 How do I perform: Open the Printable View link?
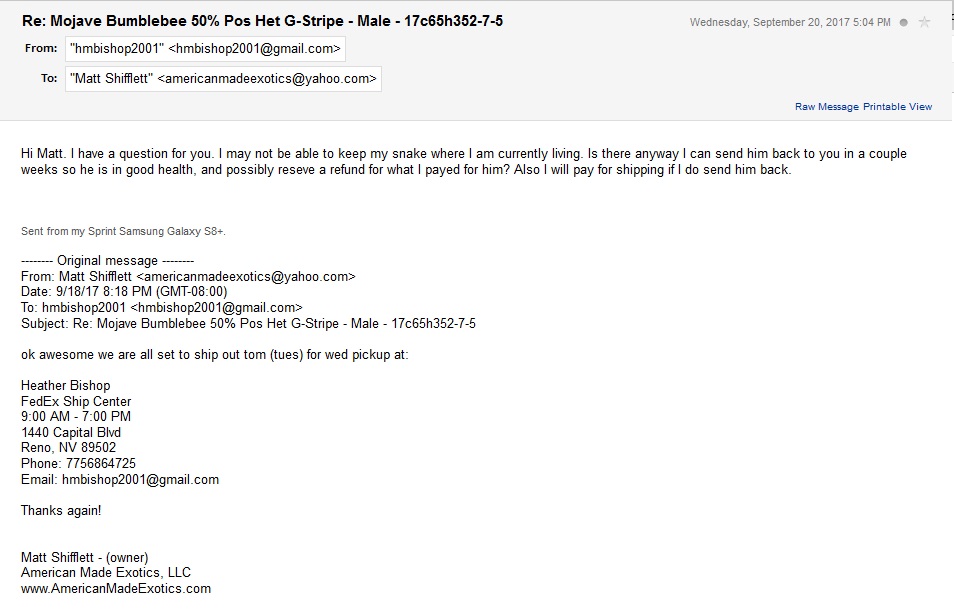coord(897,106)
